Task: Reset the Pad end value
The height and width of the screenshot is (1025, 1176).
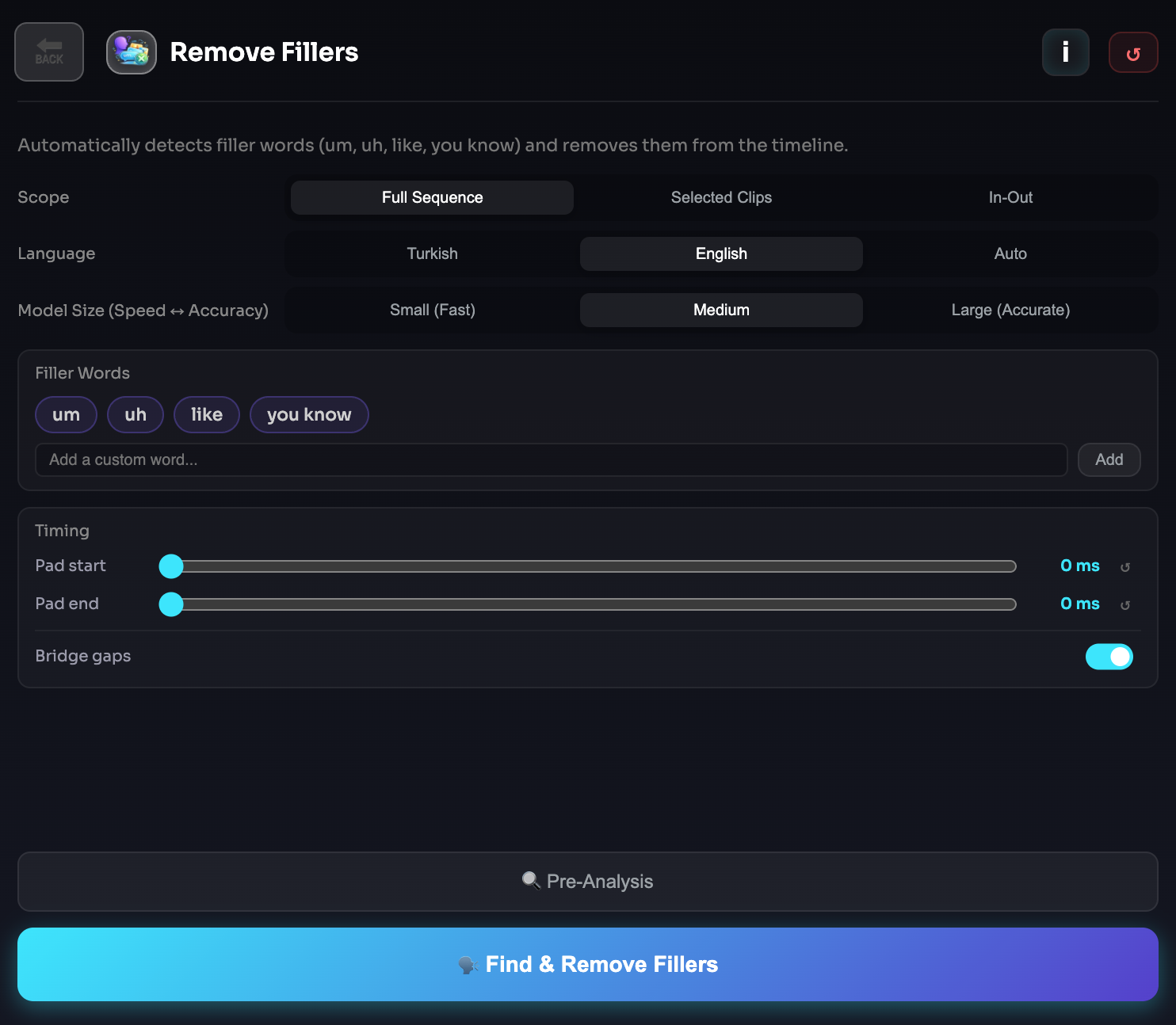Action: point(1124,605)
